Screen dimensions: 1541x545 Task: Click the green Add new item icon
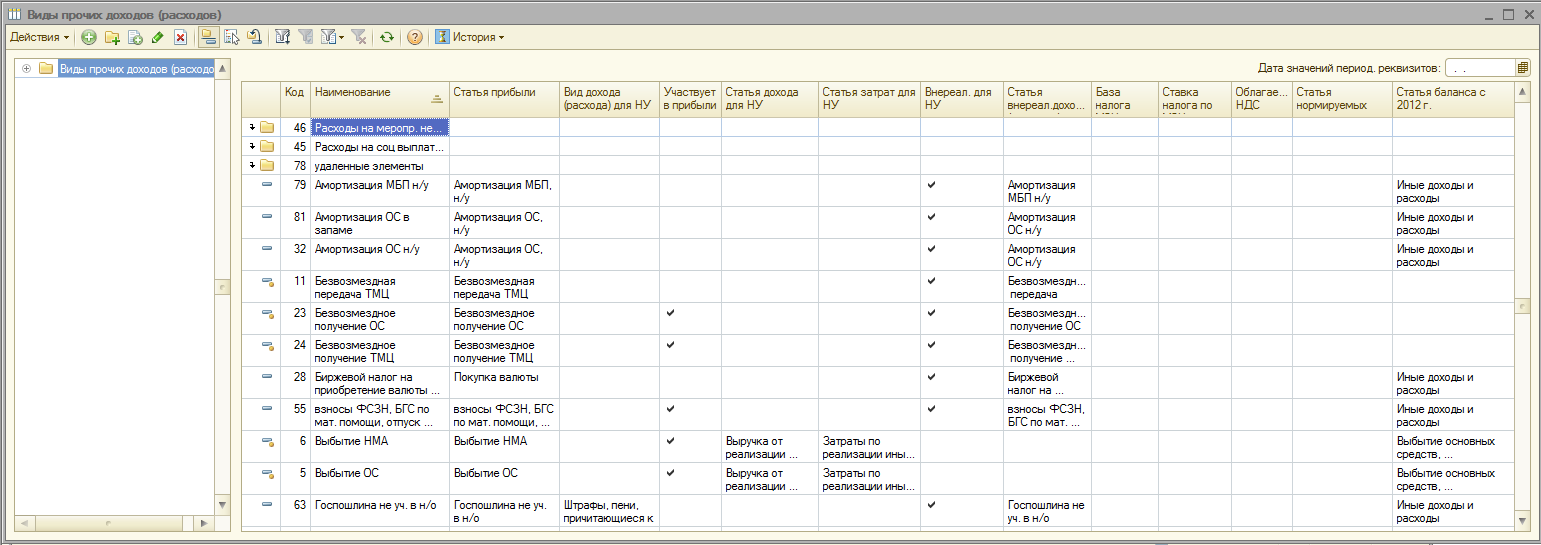[89, 37]
